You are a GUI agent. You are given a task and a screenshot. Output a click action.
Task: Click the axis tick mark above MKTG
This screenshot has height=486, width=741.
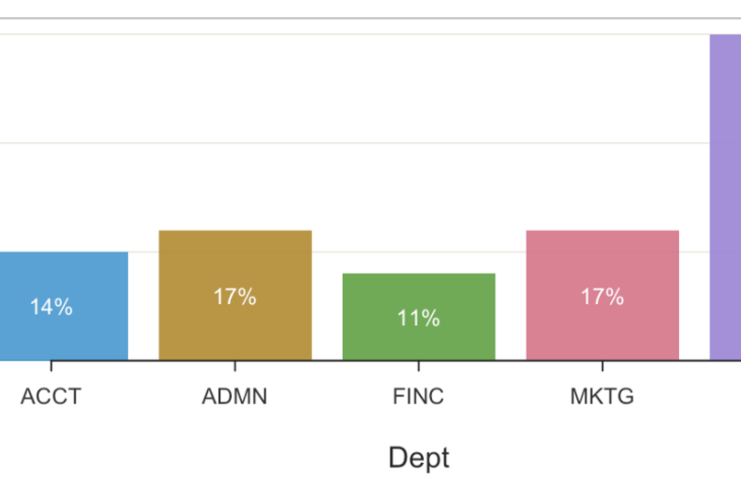[602, 367]
